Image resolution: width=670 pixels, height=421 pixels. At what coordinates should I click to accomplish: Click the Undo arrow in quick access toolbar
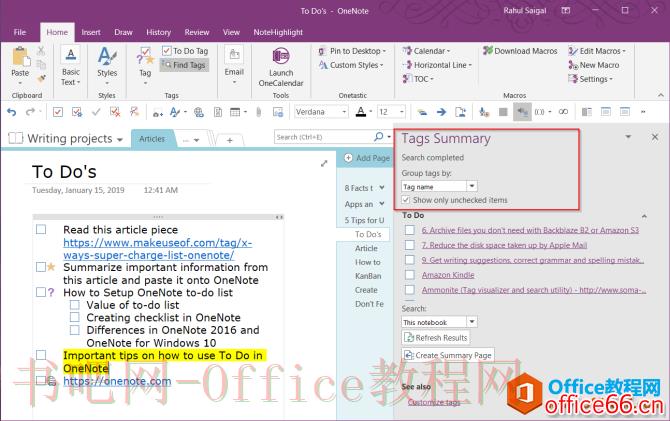[12, 112]
